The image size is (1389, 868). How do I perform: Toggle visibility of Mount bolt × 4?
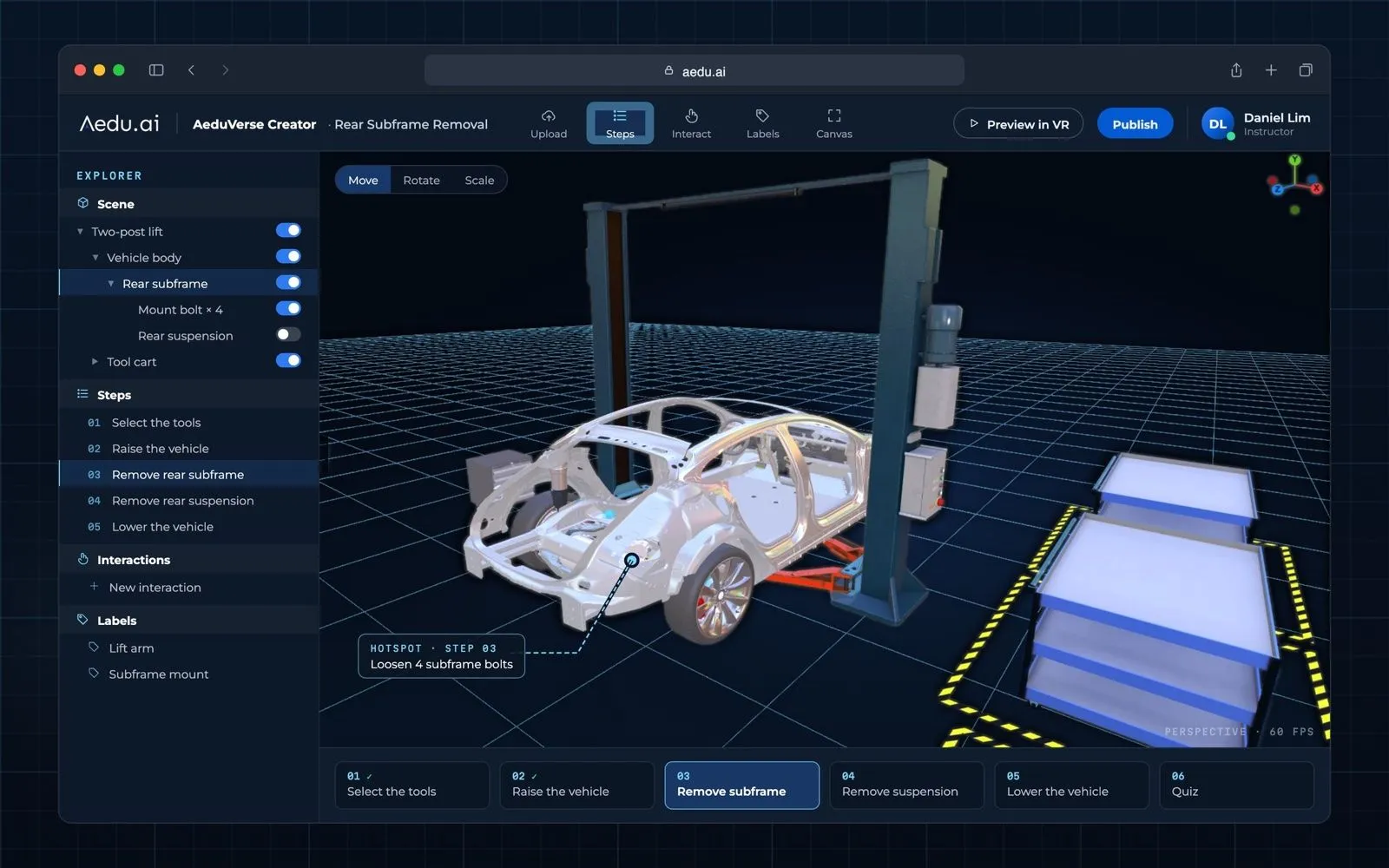pos(288,308)
